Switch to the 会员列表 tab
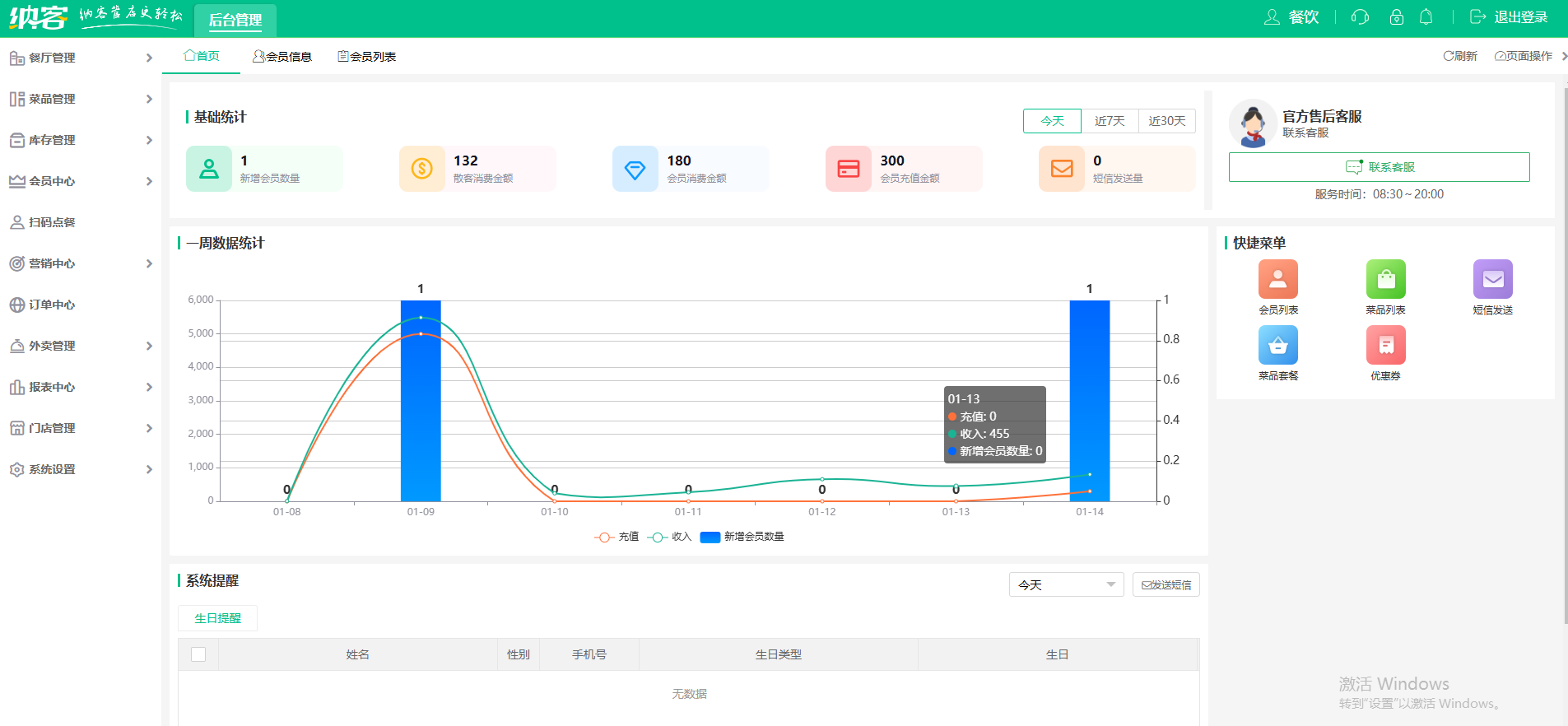This screenshot has width=1568, height=726. tap(367, 57)
